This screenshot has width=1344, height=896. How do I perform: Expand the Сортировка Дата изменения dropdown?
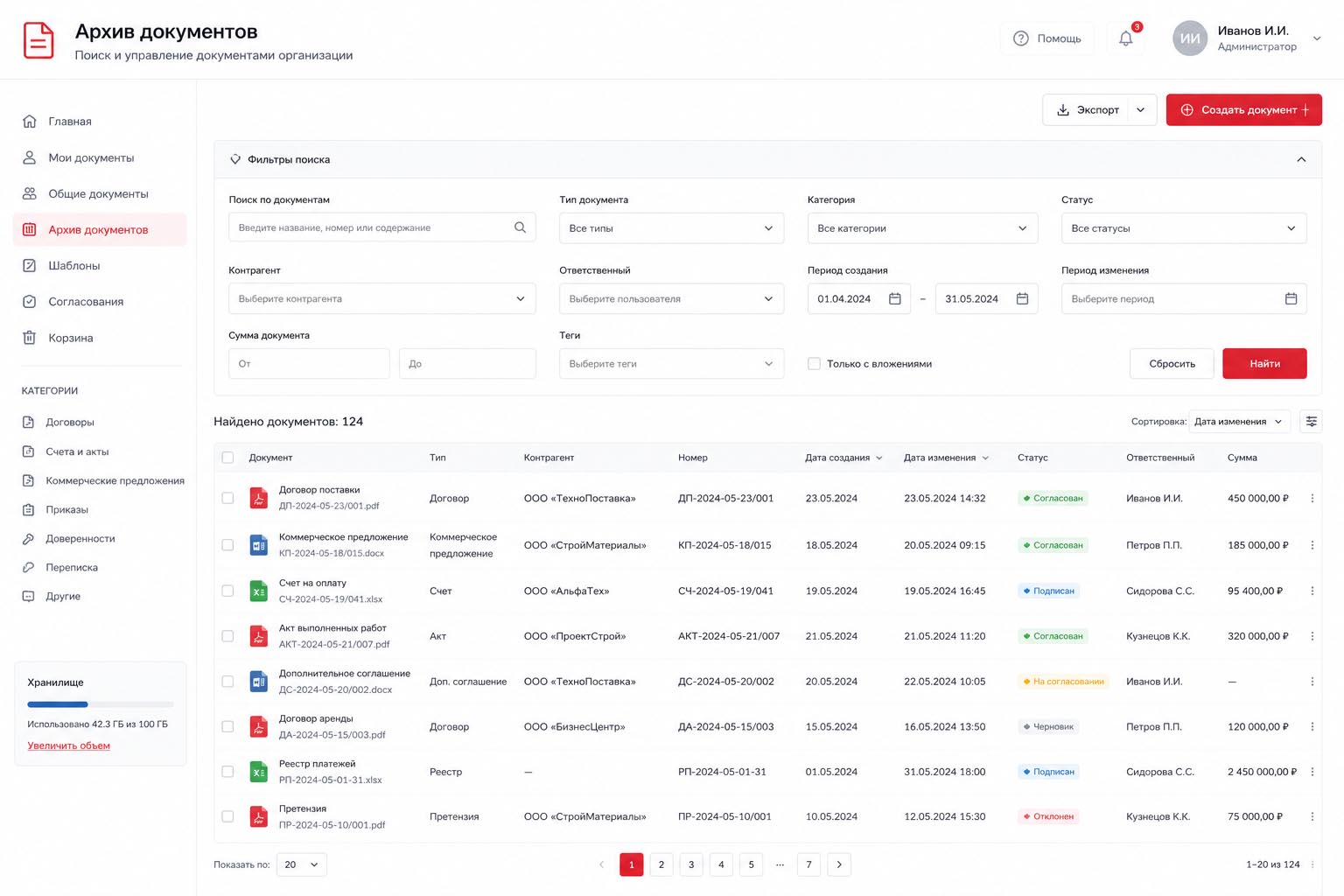[1239, 422]
